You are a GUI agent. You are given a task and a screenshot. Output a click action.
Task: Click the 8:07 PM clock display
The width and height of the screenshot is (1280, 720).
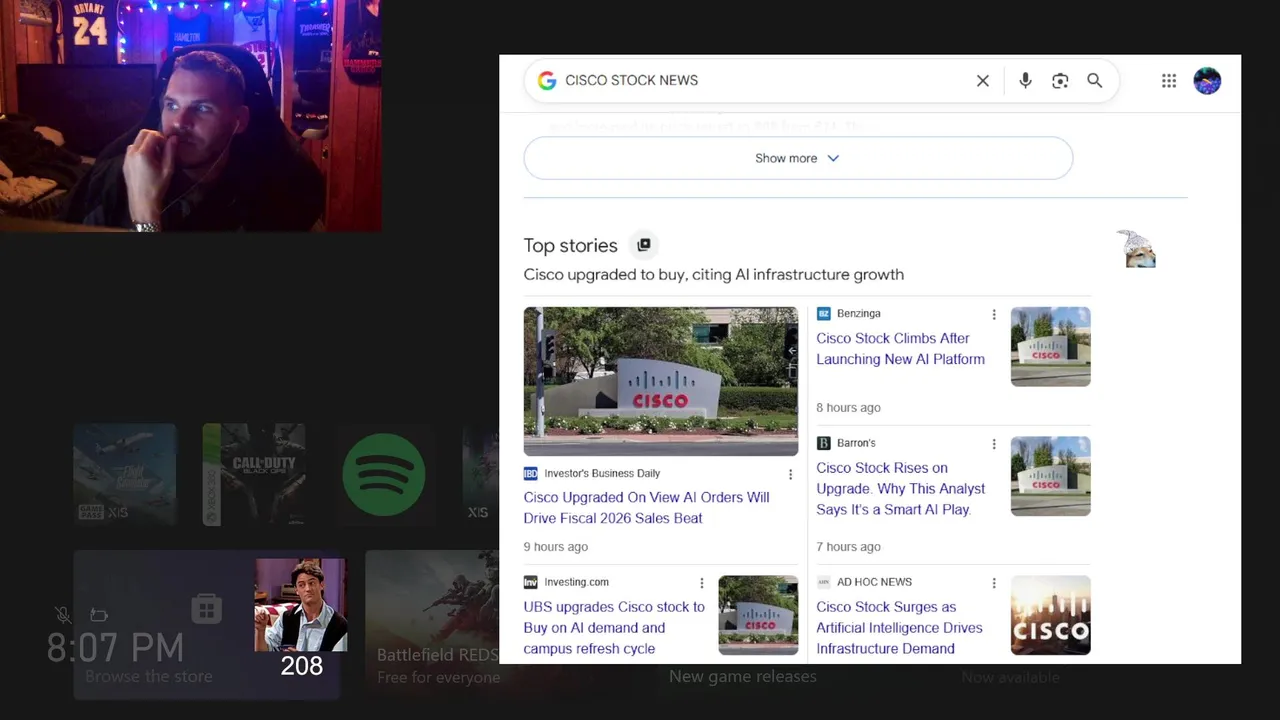[115, 649]
